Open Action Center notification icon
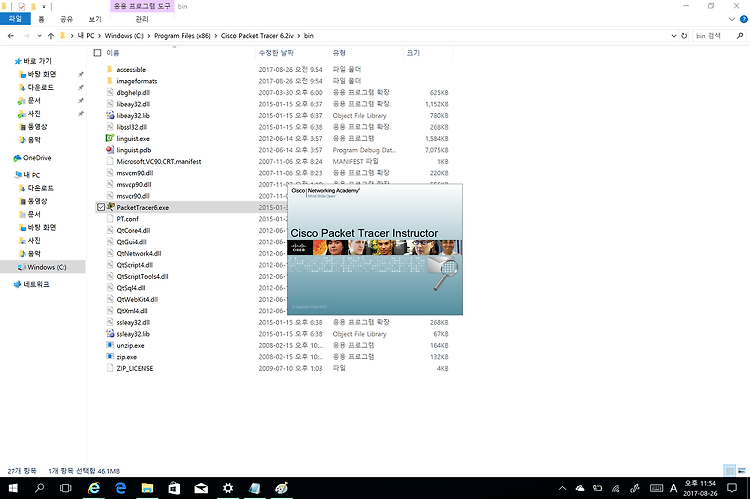Image resolution: width=750 pixels, height=499 pixels. point(732,488)
